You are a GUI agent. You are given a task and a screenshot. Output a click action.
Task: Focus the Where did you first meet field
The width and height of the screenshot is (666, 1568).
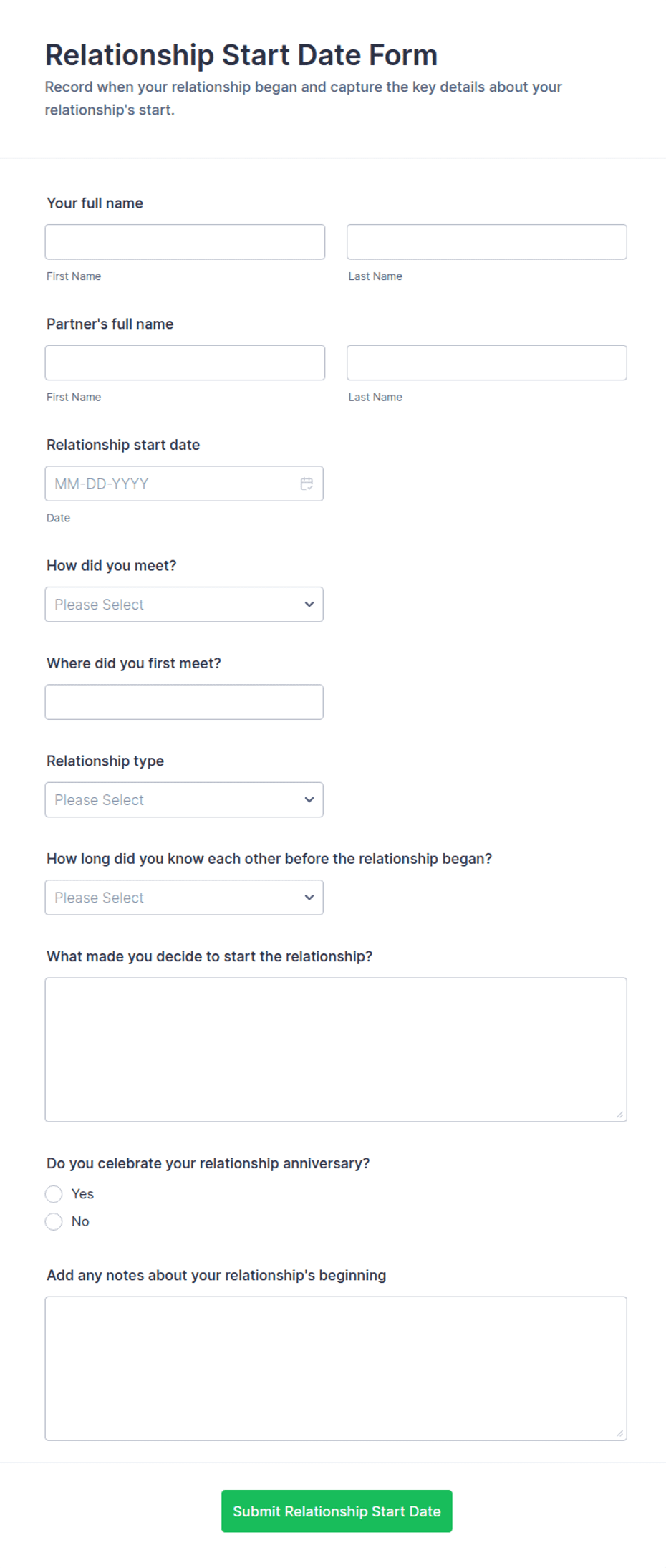click(184, 702)
